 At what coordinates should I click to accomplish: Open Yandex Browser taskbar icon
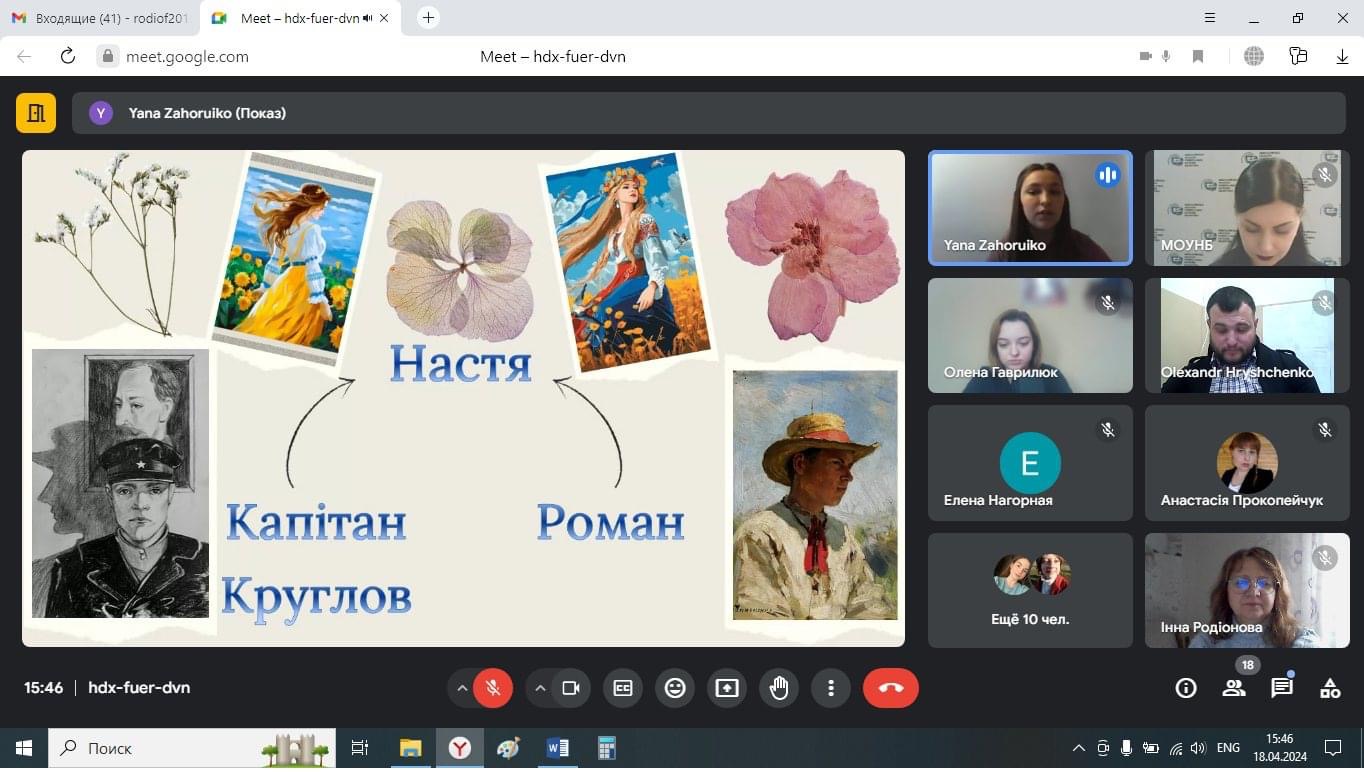(x=459, y=748)
